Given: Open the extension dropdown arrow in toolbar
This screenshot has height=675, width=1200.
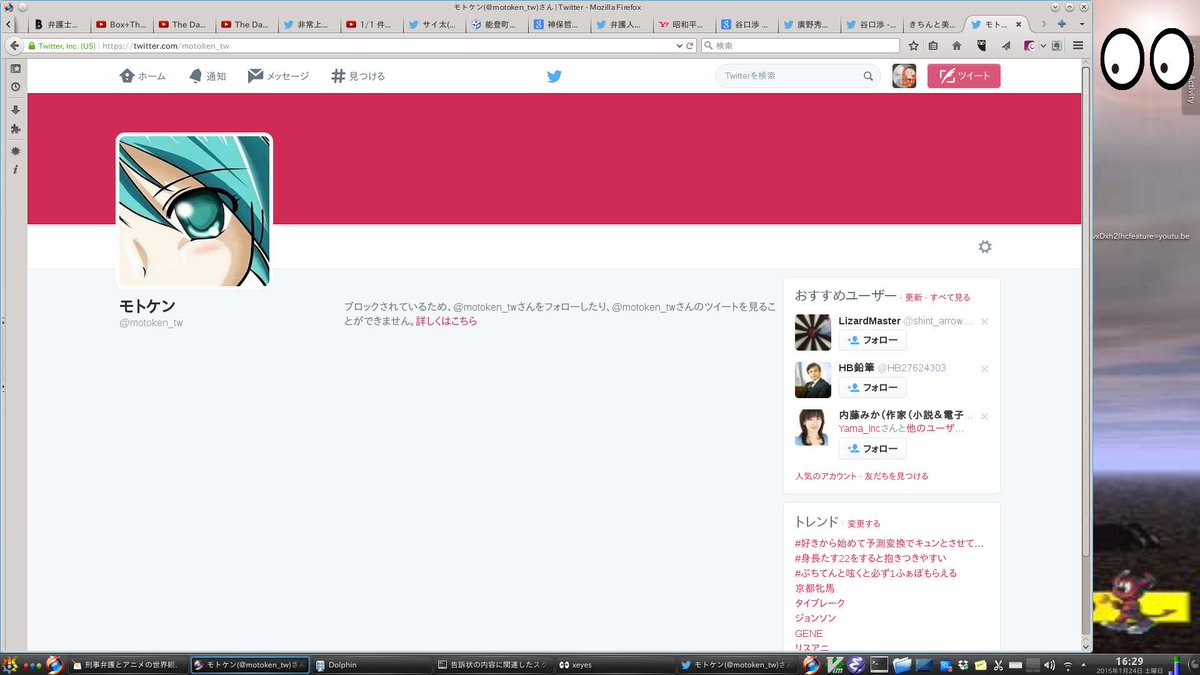Looking at the screenshot, I should point(1043,45).
